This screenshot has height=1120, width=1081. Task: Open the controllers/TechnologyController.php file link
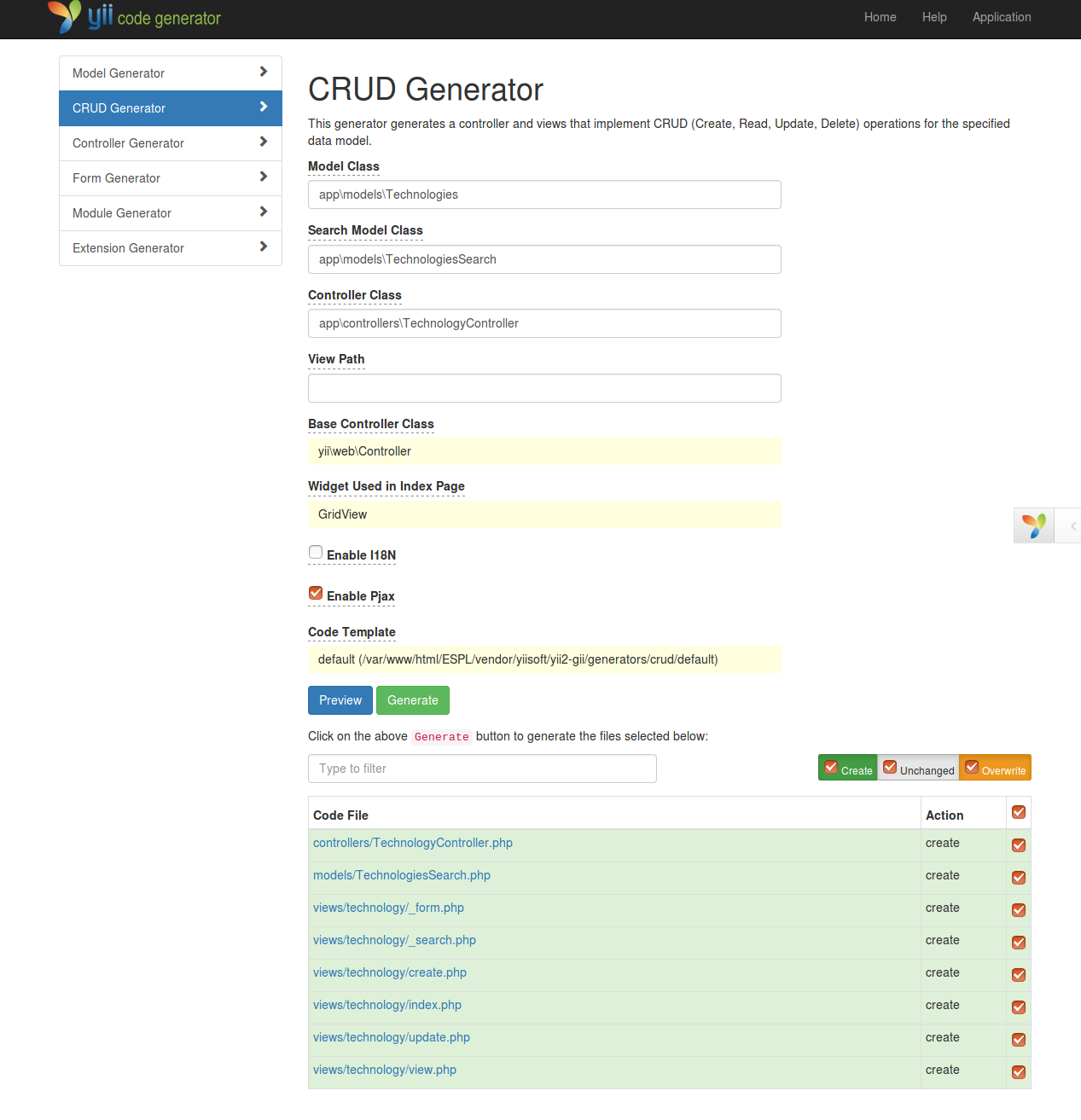pyautogui.click(x=413, y=843)
